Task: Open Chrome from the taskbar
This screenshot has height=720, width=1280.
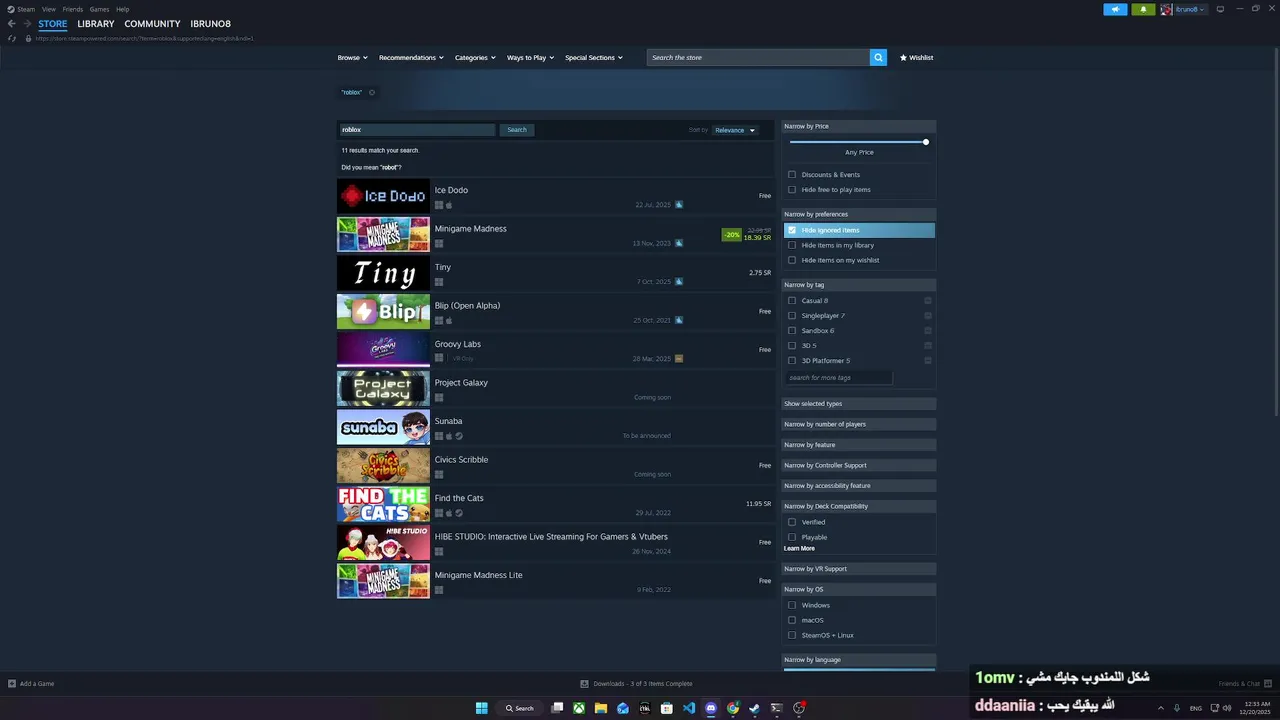Action: [733, 708]
